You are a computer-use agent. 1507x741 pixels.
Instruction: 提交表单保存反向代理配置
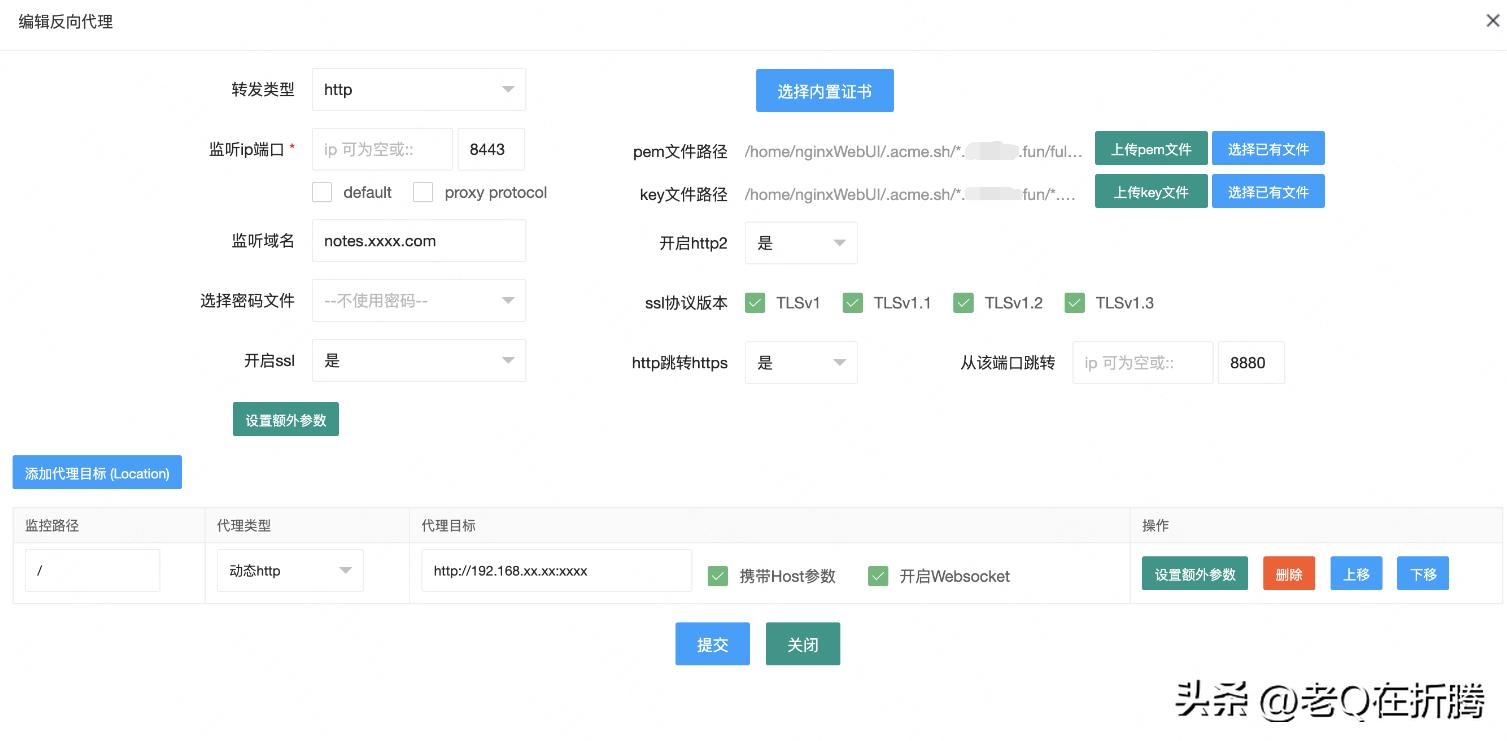coord(712,643)
